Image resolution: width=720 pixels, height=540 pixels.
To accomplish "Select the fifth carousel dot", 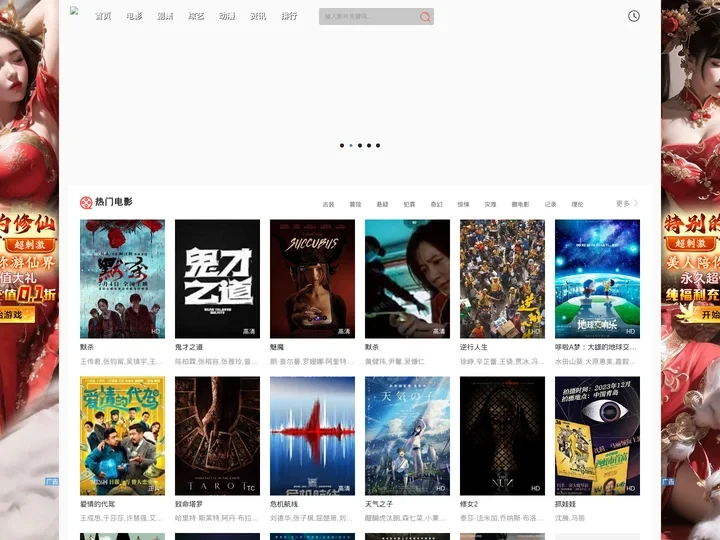I will pos(378,146).
